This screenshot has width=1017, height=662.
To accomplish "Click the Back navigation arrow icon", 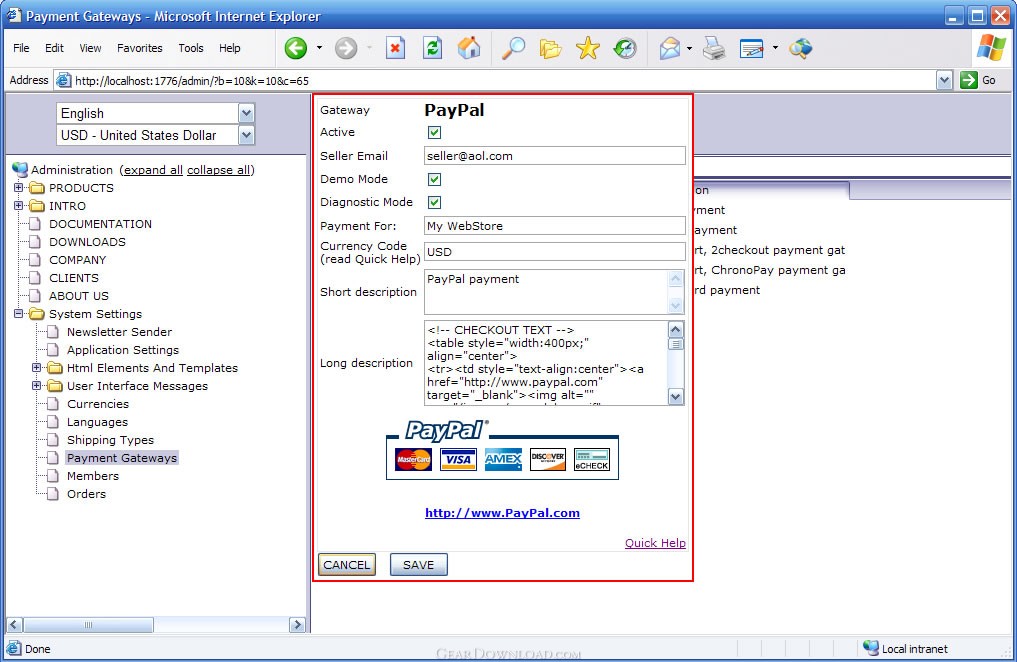I will [296, 48].
